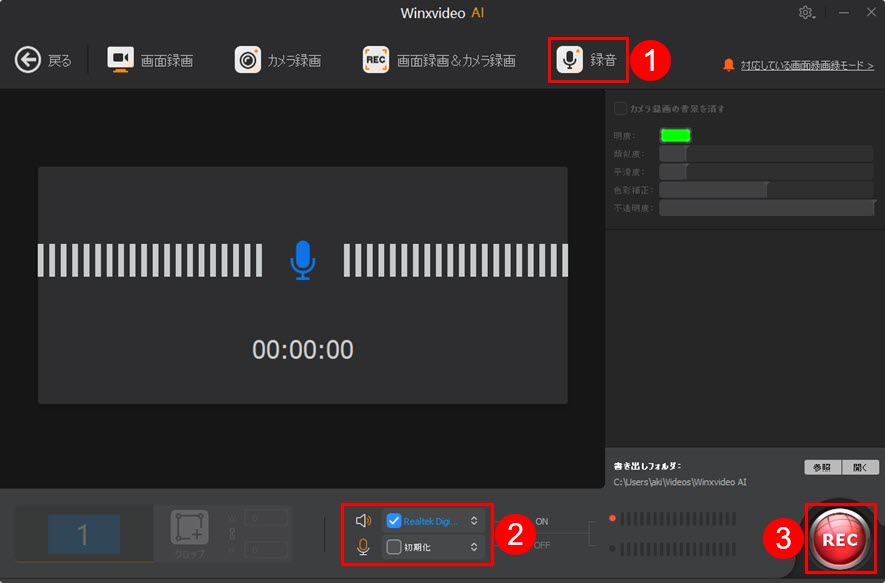Uncheck the Realtek Digi... speaker checkbox

pyautogui.click(x=393, y=521)
